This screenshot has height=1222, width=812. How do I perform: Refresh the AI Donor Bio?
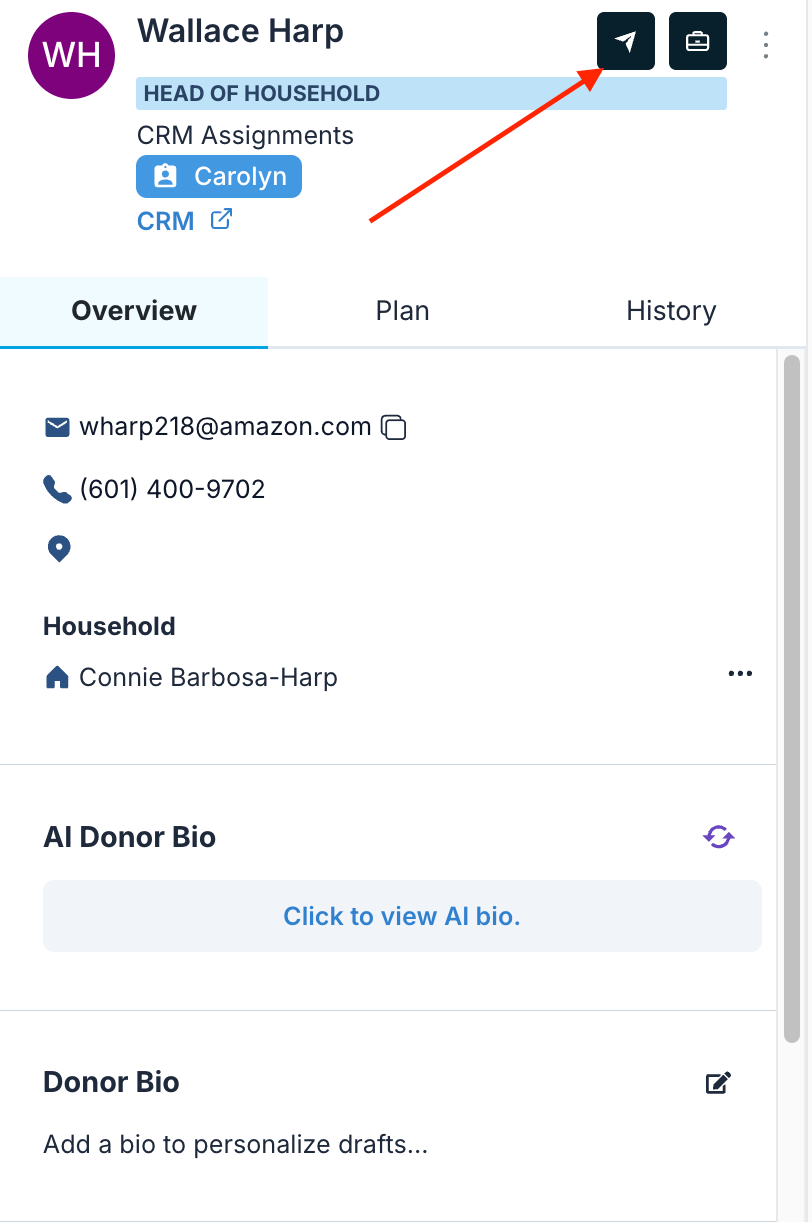(719, 837)
